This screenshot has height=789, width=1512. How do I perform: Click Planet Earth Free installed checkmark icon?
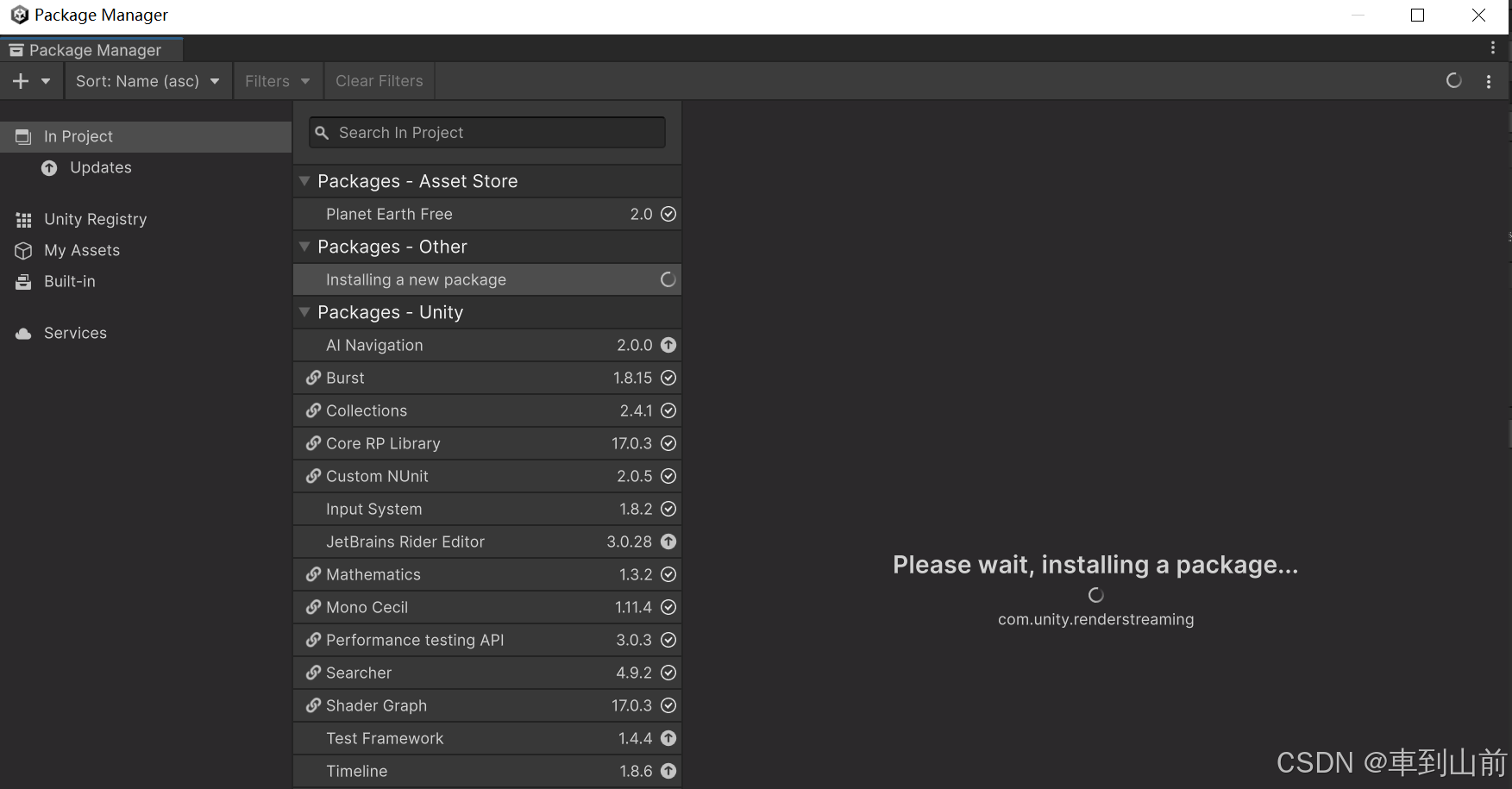click(668, 214)
